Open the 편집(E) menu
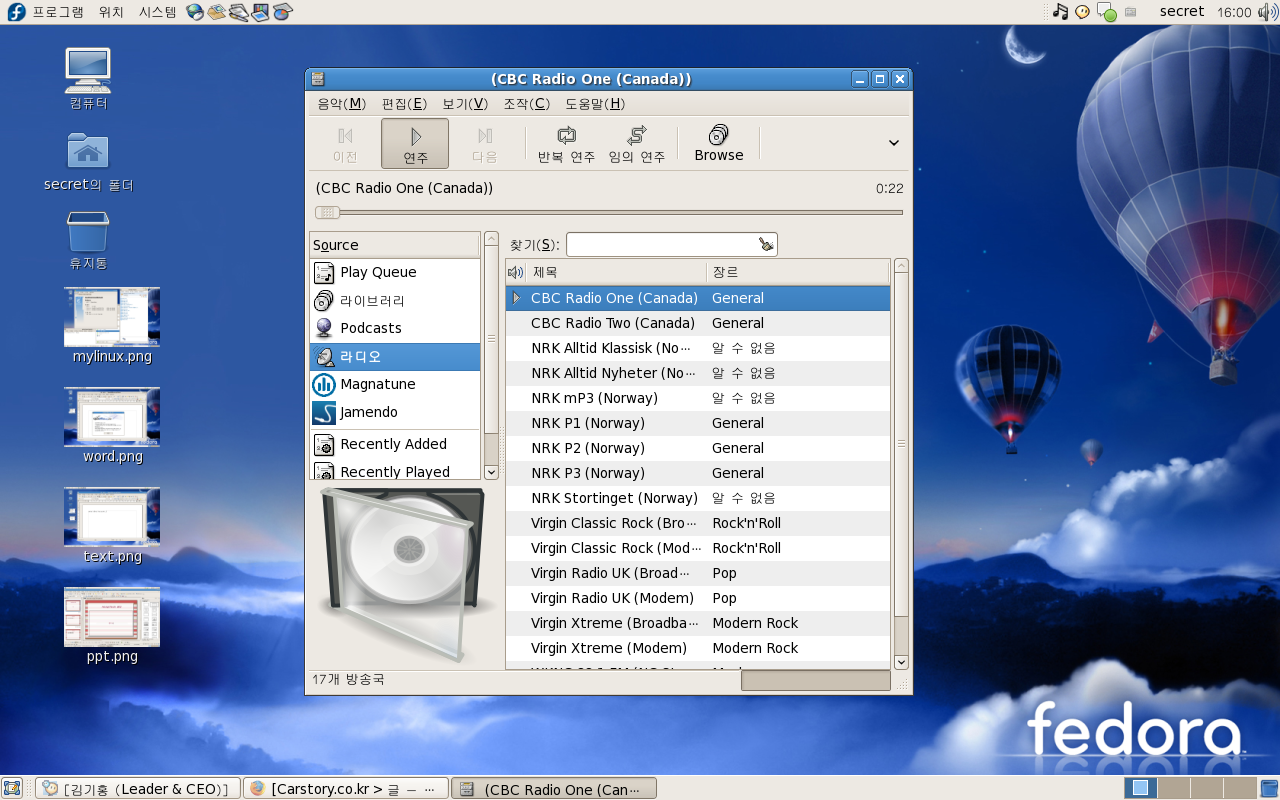Screen dimensions: 1280x800 click(x=404, y=104)
